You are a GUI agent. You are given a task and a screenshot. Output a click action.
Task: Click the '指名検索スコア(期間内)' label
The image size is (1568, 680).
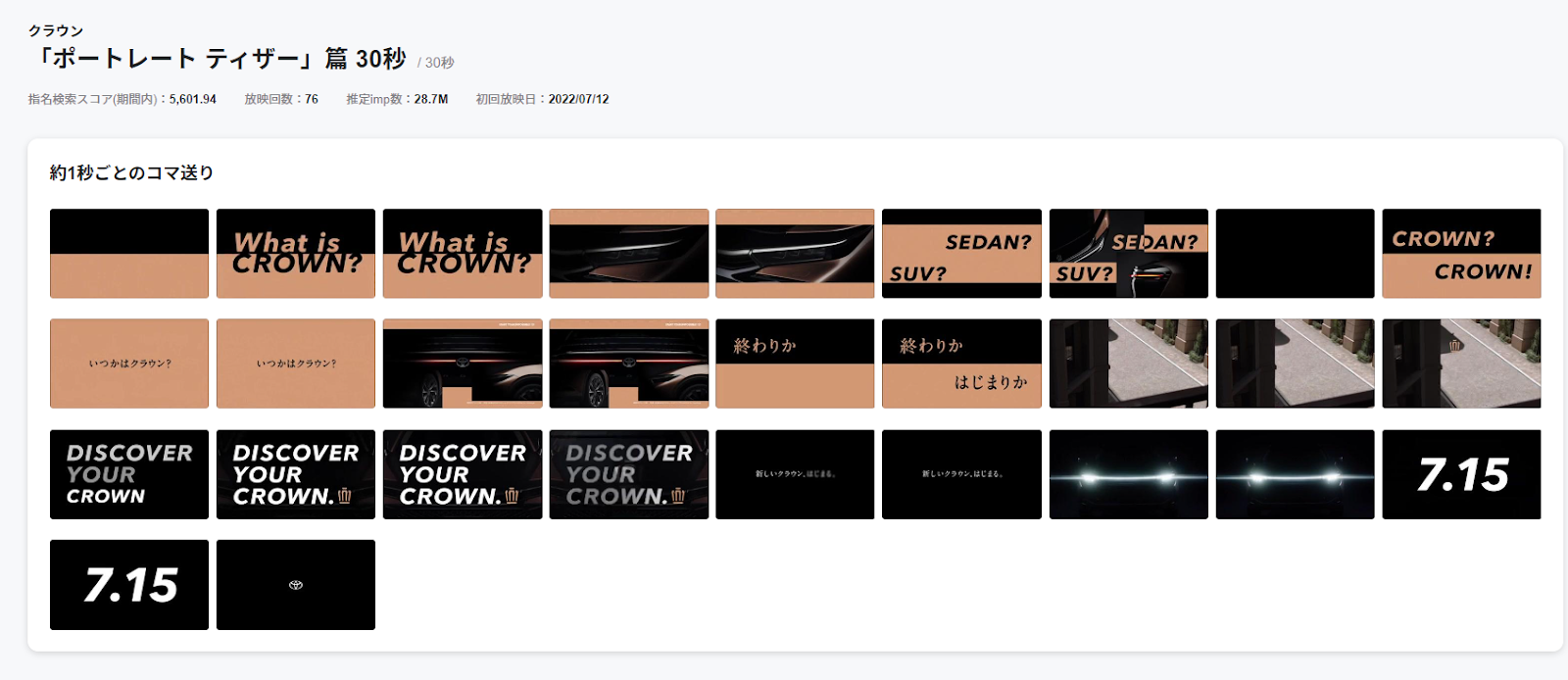tap(93, 99)
